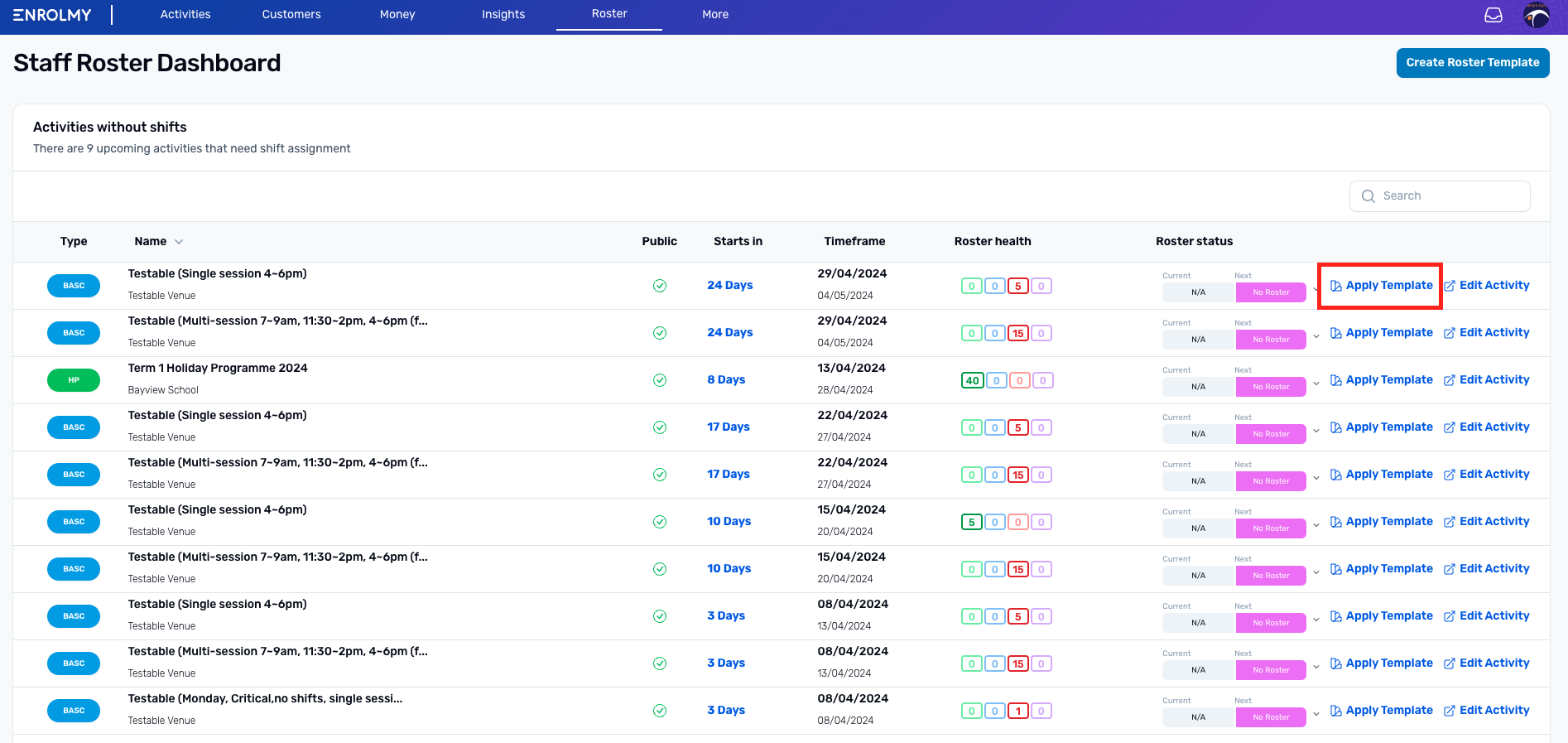Expand roster status chevron for Single session 15/04/2024
This screenshot has width=1568, height=743.
(x=1316, y=525)
